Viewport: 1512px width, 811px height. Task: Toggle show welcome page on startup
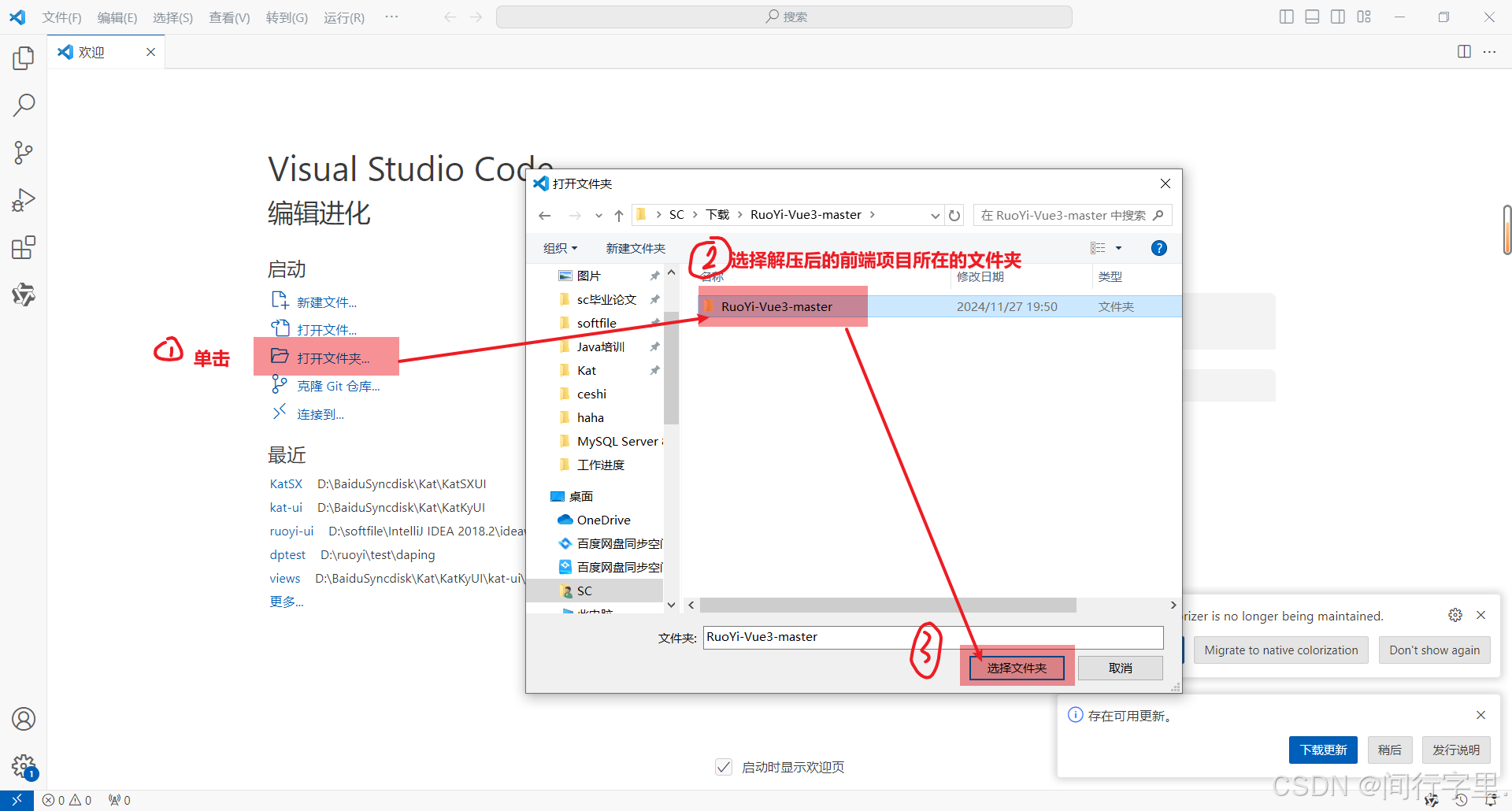point(723,767)
